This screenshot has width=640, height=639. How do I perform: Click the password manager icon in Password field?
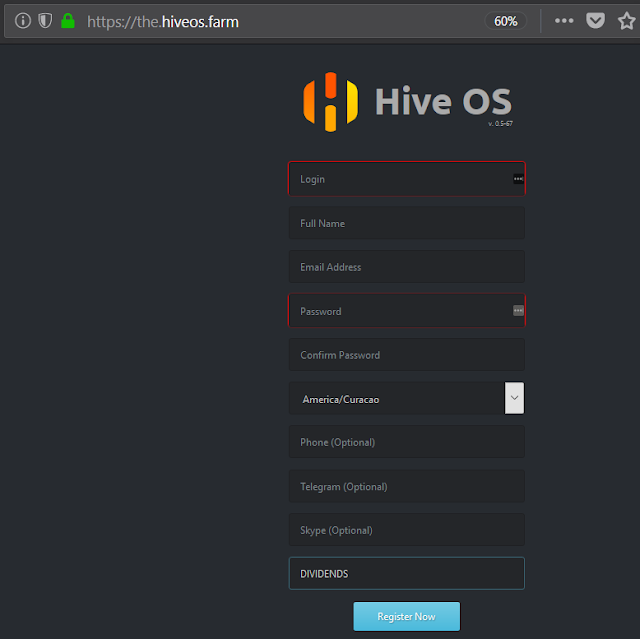click(x=518, y=311)
